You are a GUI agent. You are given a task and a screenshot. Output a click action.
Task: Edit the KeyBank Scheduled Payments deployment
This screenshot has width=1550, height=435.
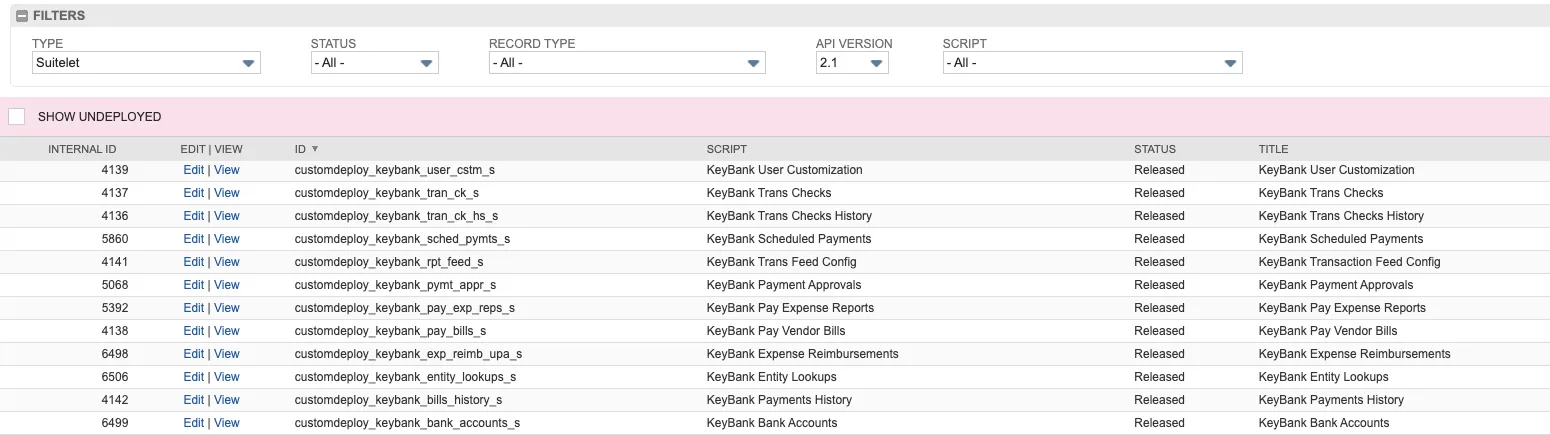click(193, 239)
